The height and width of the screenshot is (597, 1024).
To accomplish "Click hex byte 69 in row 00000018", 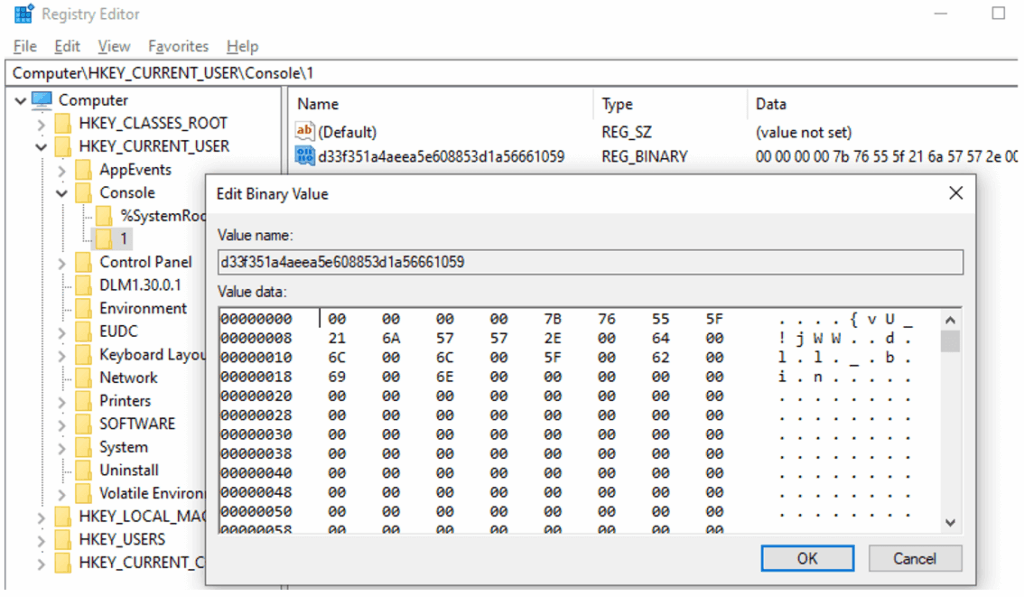I will pos(337,377).
